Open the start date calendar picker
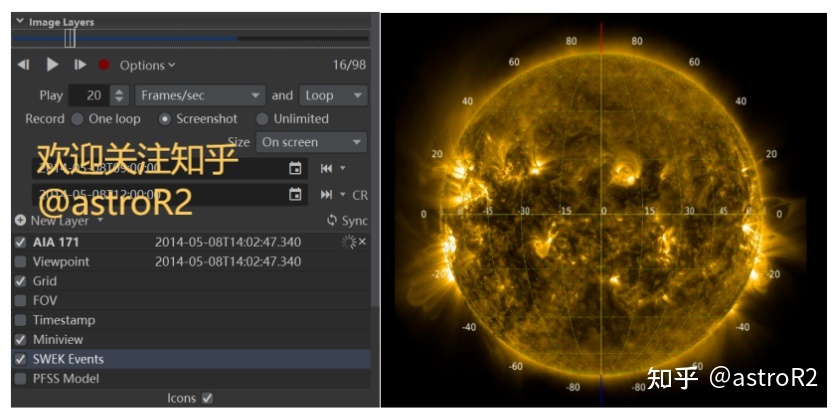 tap(295, 168)
